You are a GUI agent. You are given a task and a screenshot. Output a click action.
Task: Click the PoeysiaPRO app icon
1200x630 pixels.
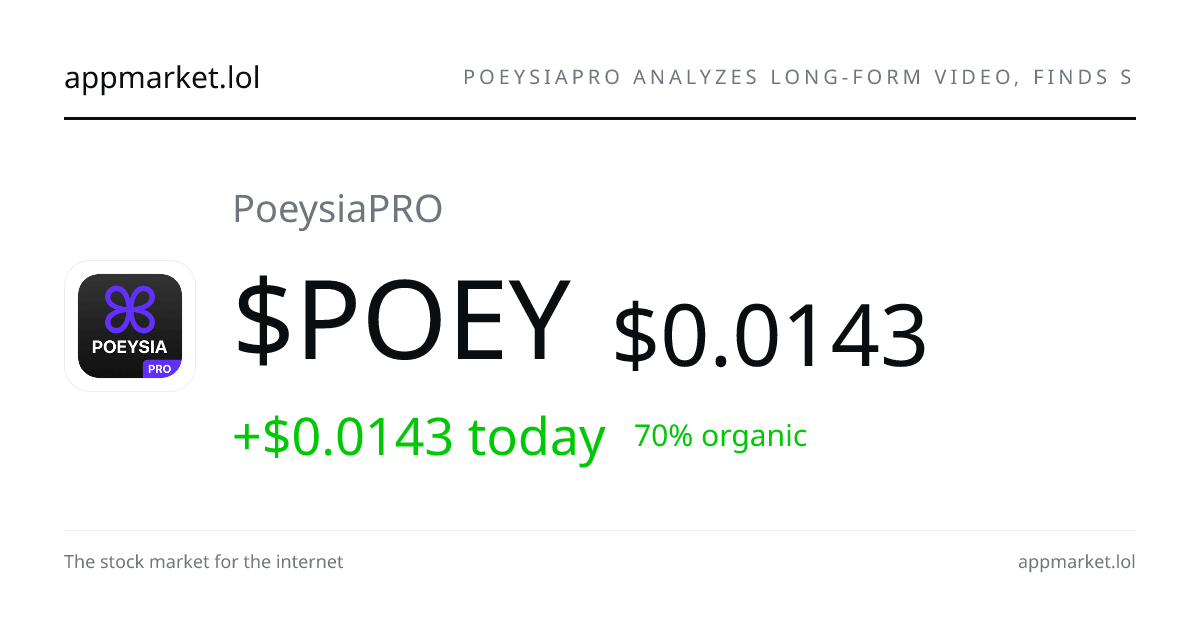tap(130, 326)
